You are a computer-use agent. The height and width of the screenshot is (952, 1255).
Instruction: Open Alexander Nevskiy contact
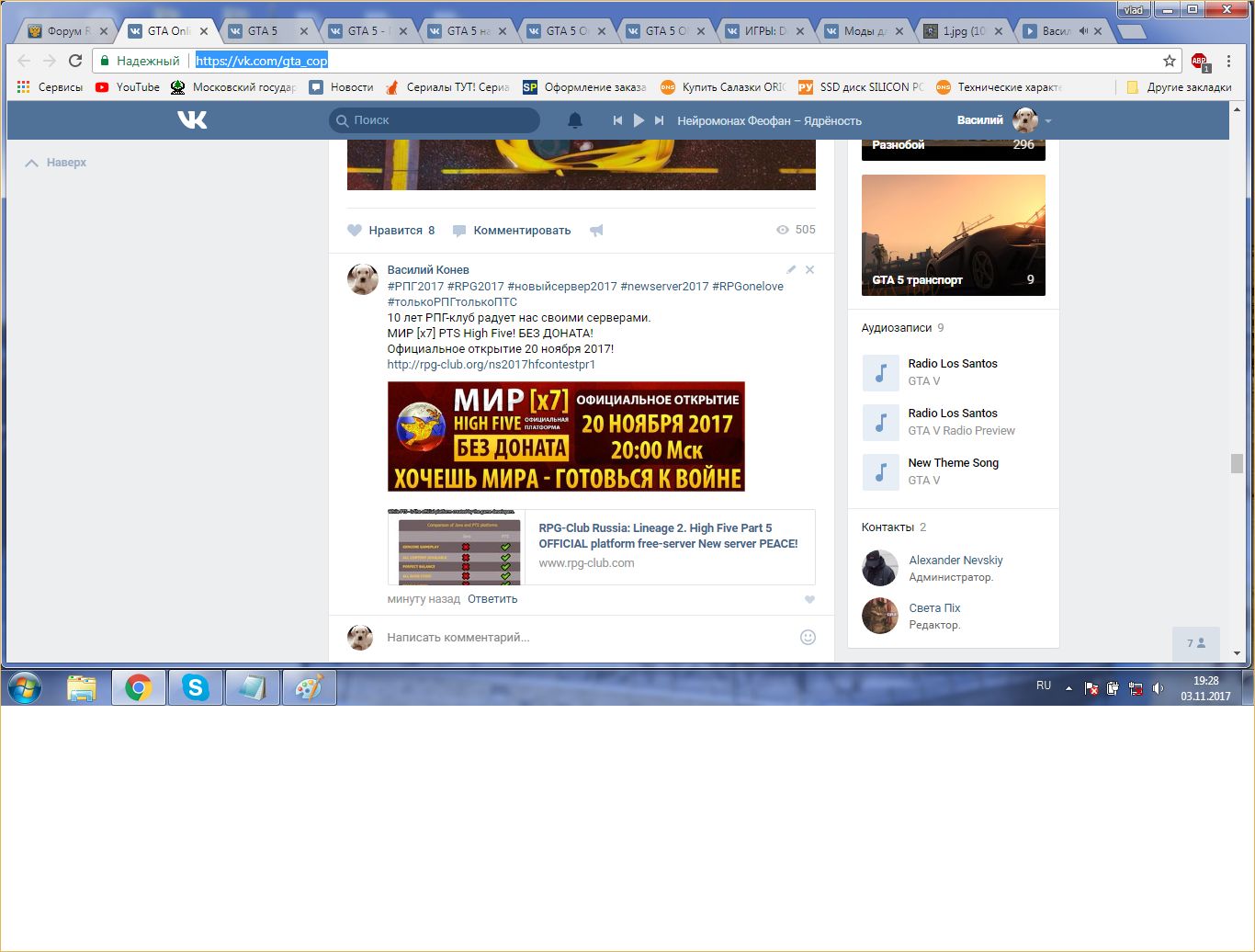point(955,561)
